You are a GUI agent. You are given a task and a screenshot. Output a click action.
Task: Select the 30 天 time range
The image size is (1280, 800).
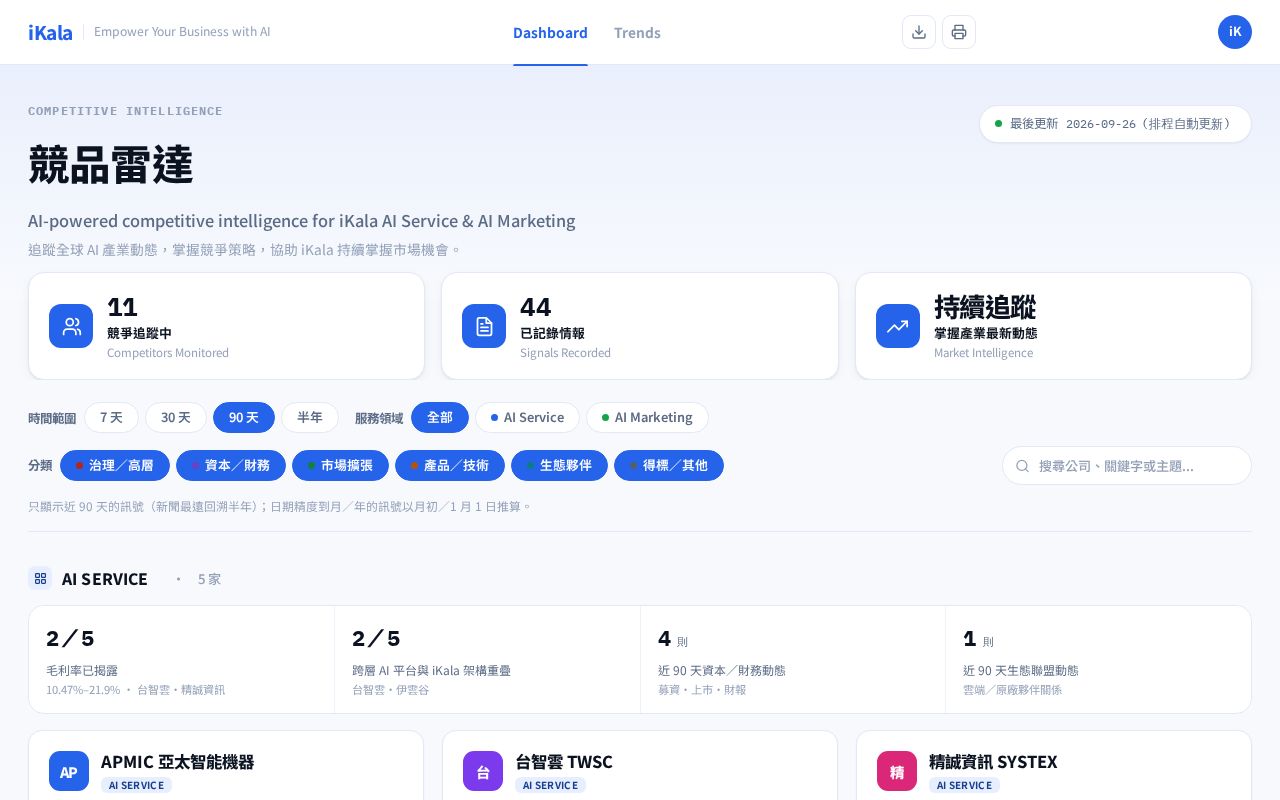pos(176,417)
